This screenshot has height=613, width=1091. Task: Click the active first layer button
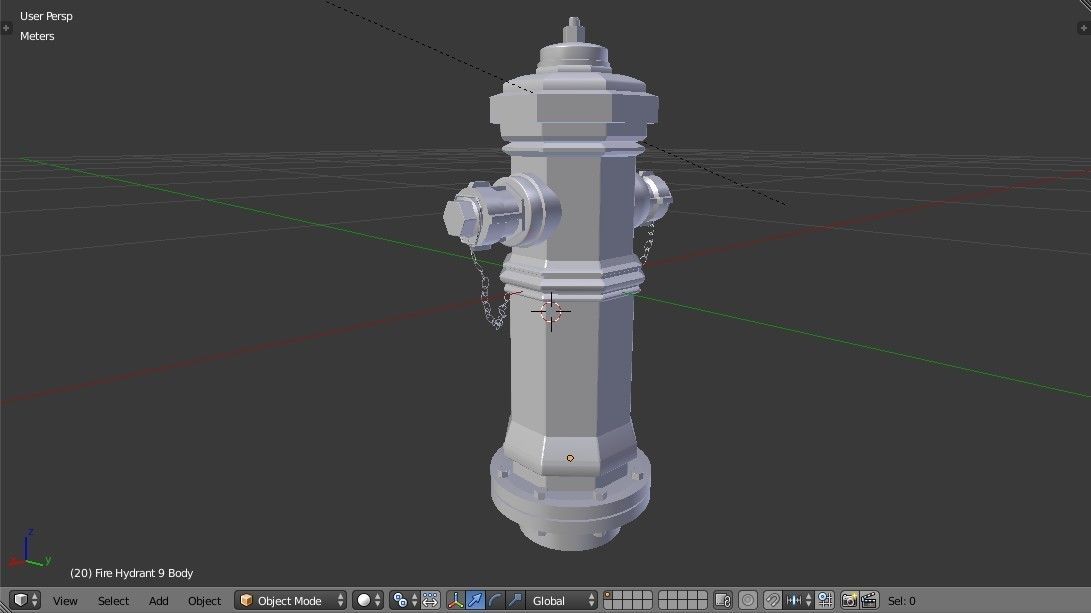pyautogui.click(x=608, y=596)
